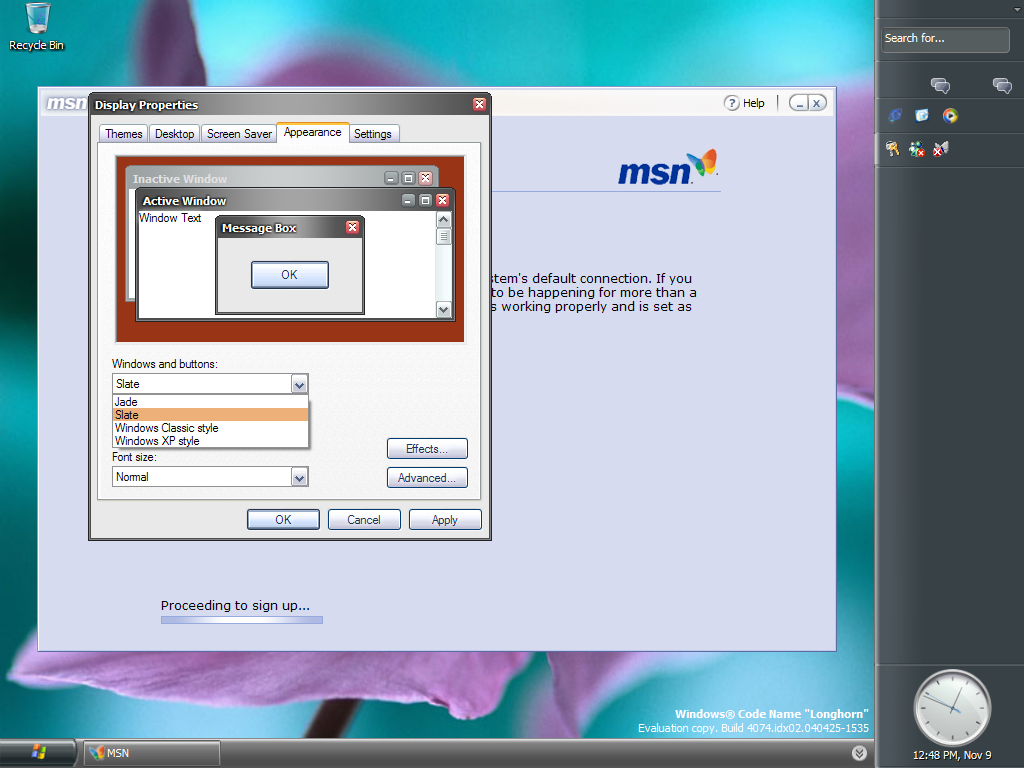This screenshot has height=768, width=1024.
Task: Switch to the Themes tab
Action: coord(124,134)
